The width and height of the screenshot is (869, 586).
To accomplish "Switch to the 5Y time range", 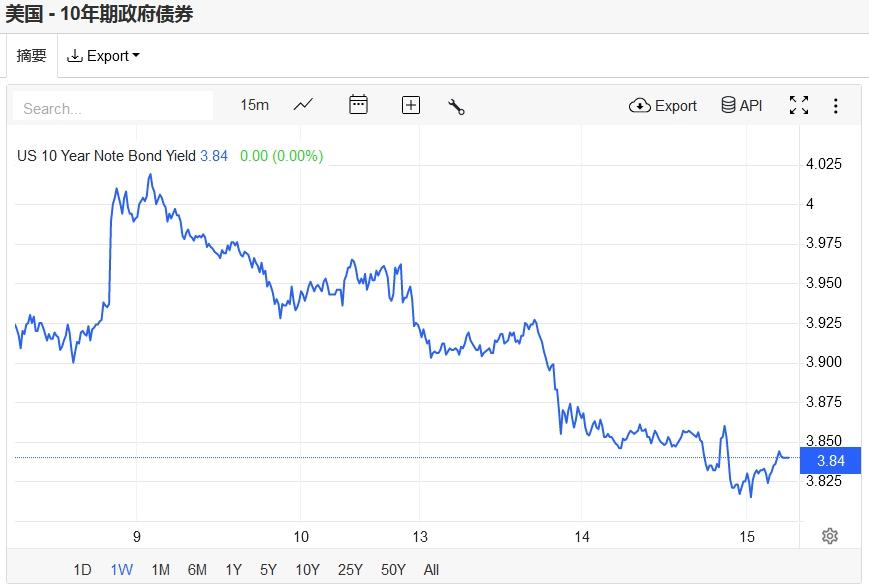I will pos(268,570).
